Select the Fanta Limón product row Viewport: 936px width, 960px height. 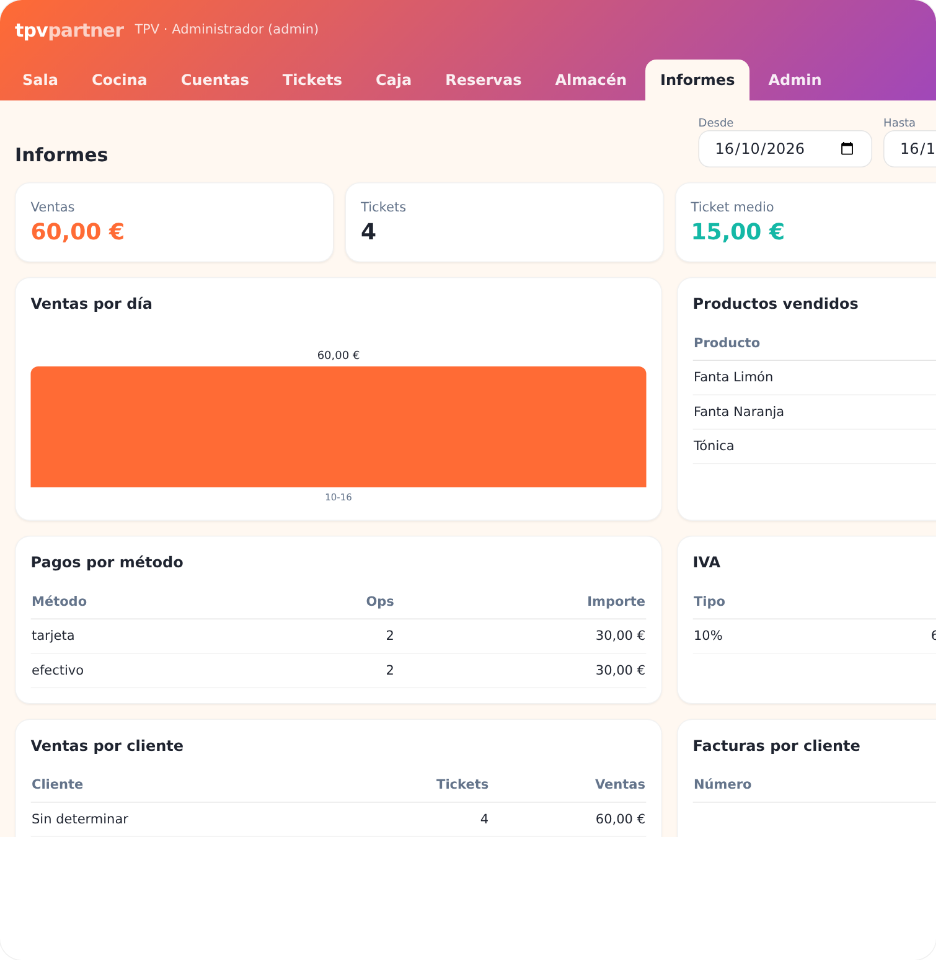[x=814, y=377]
